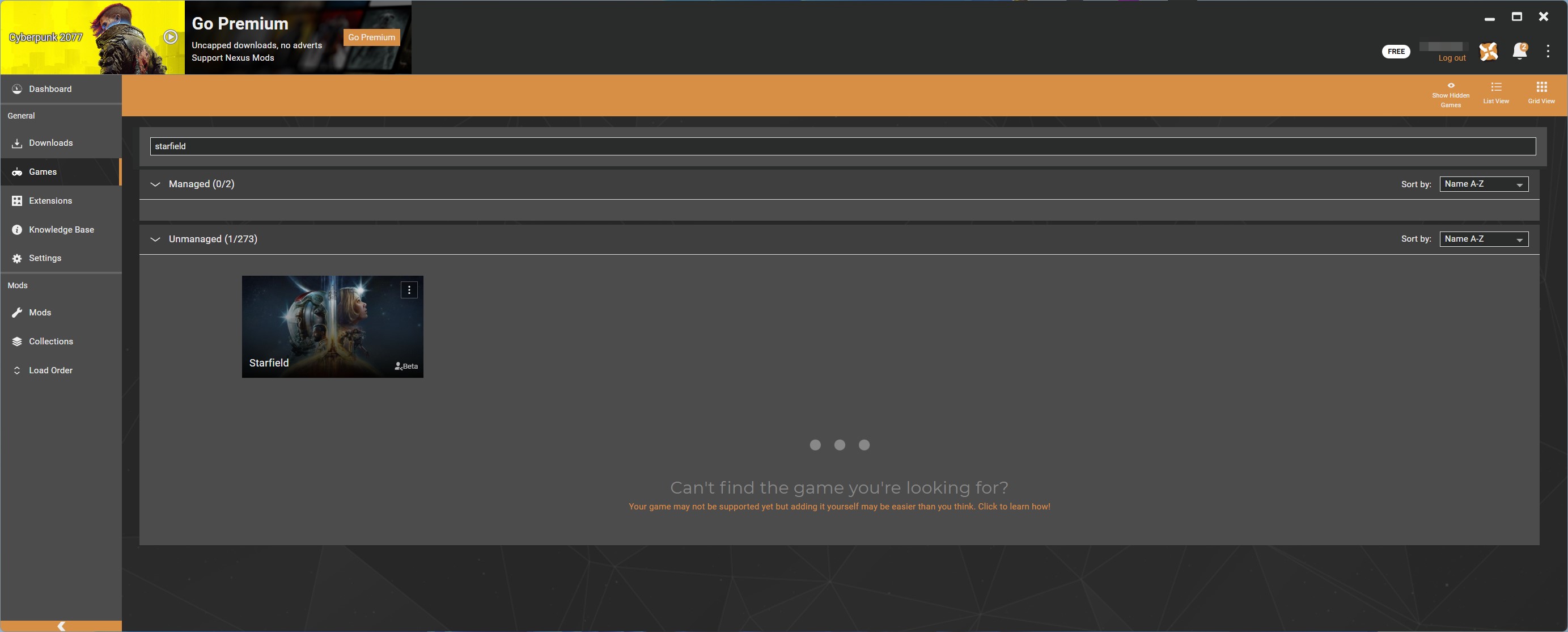Image resolution: width=1568 pixels, height=632 pixels.
Task: Click the Settings sidebar icon
Action: (17, 258)
